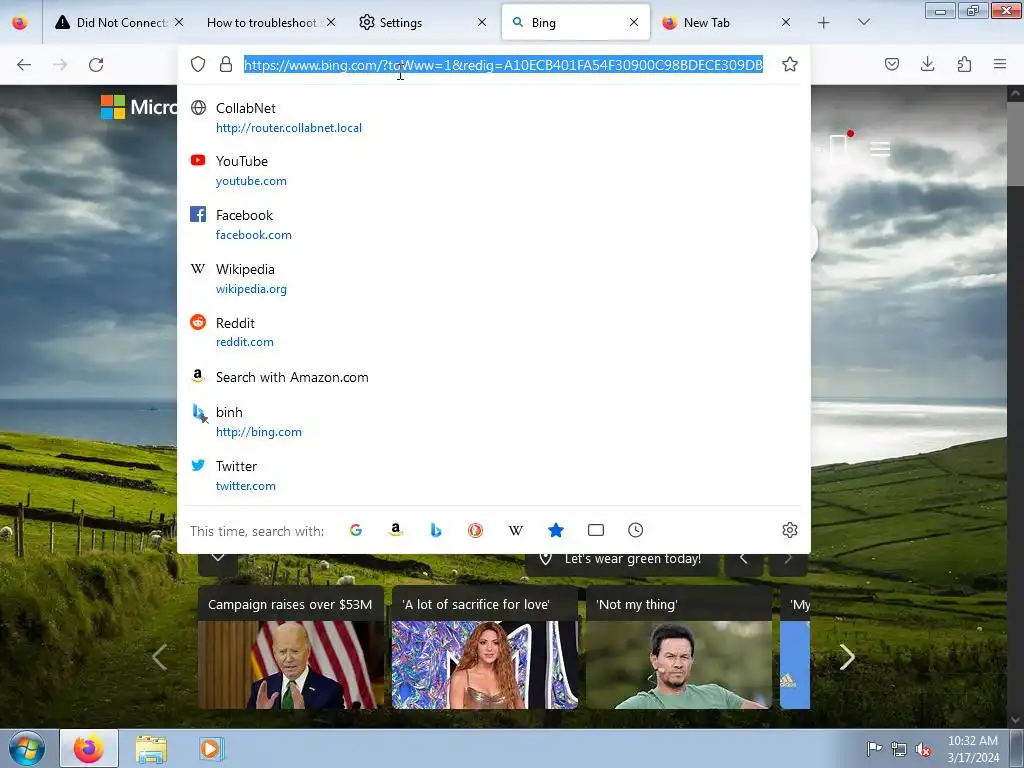Choose Search with Amazon.com
Image resolution: width=1024 pixels, height=768 pixels.
[x=494, y=377]
